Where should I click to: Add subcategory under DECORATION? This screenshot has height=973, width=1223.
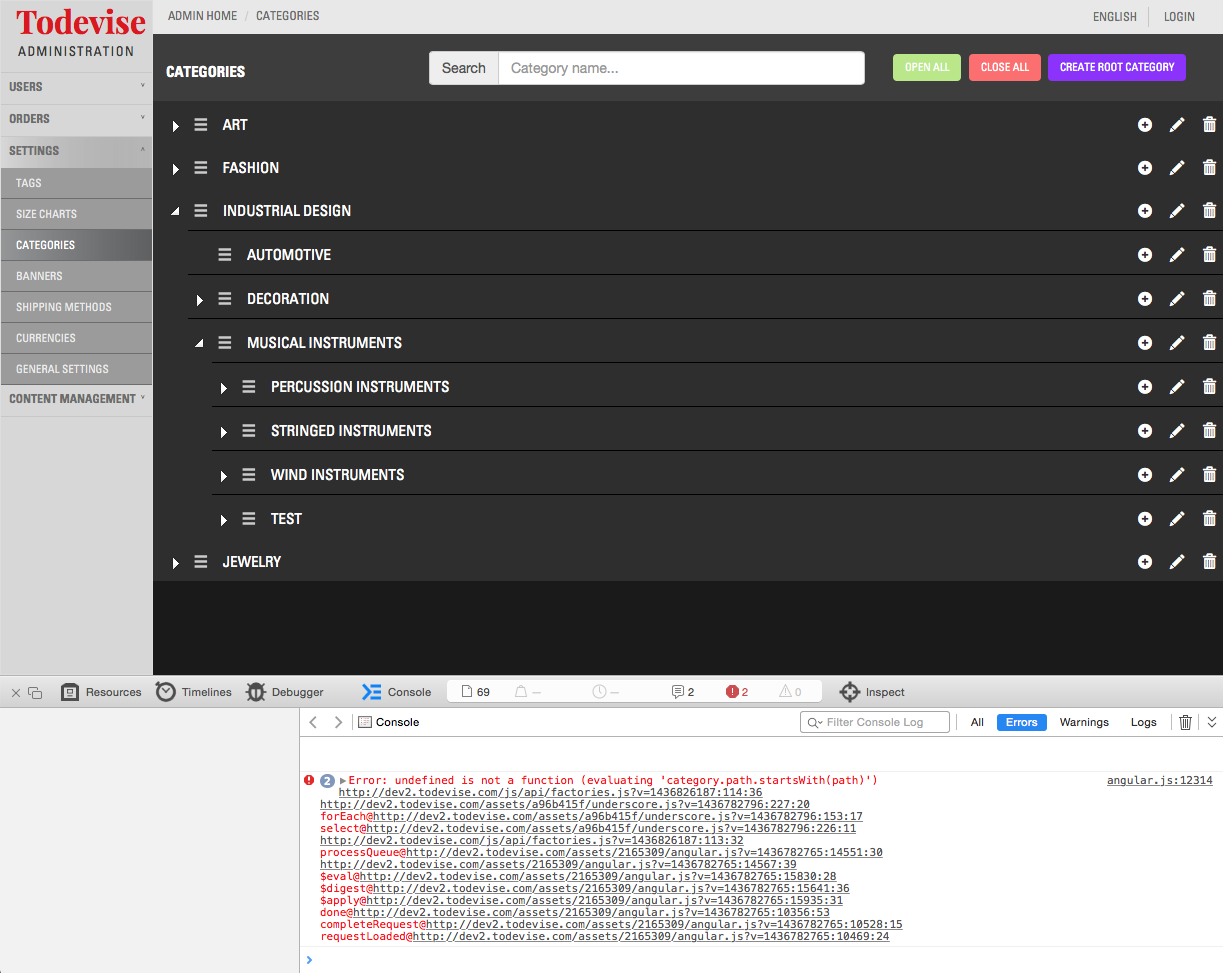(x=1145, y=299)
